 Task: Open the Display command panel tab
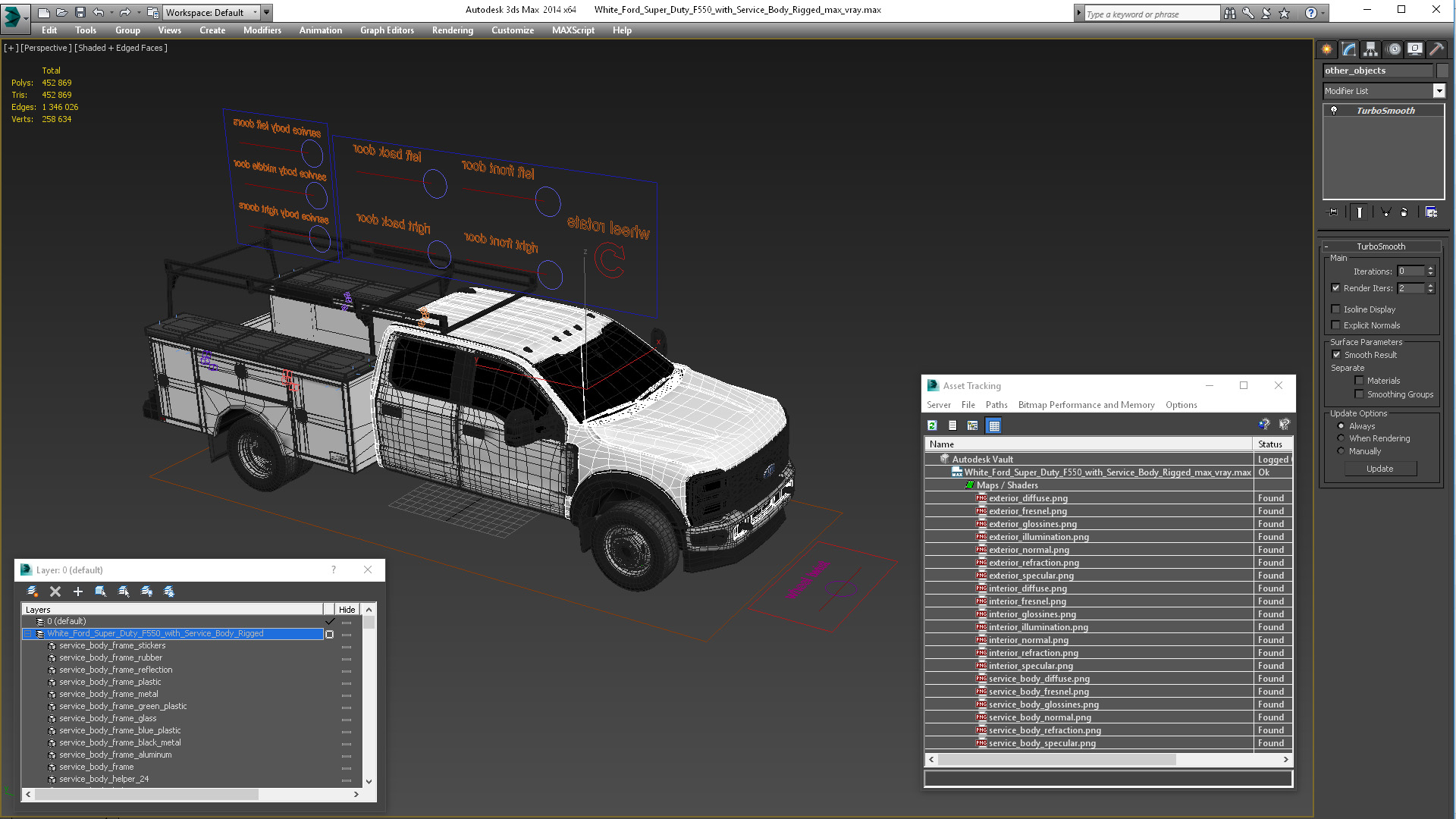click(1414, 49)
